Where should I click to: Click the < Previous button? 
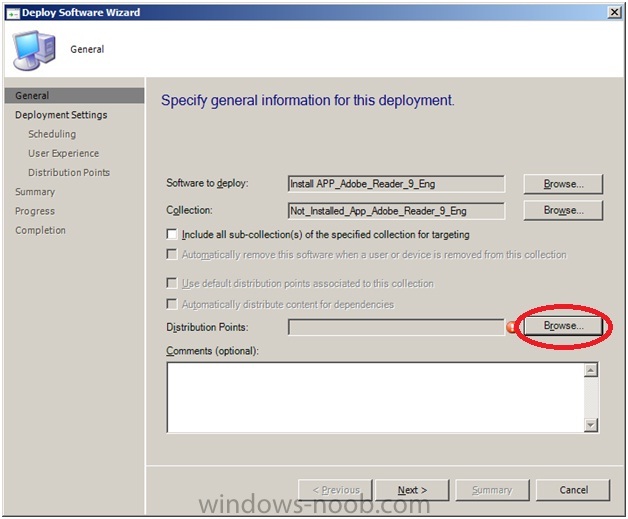336,490
